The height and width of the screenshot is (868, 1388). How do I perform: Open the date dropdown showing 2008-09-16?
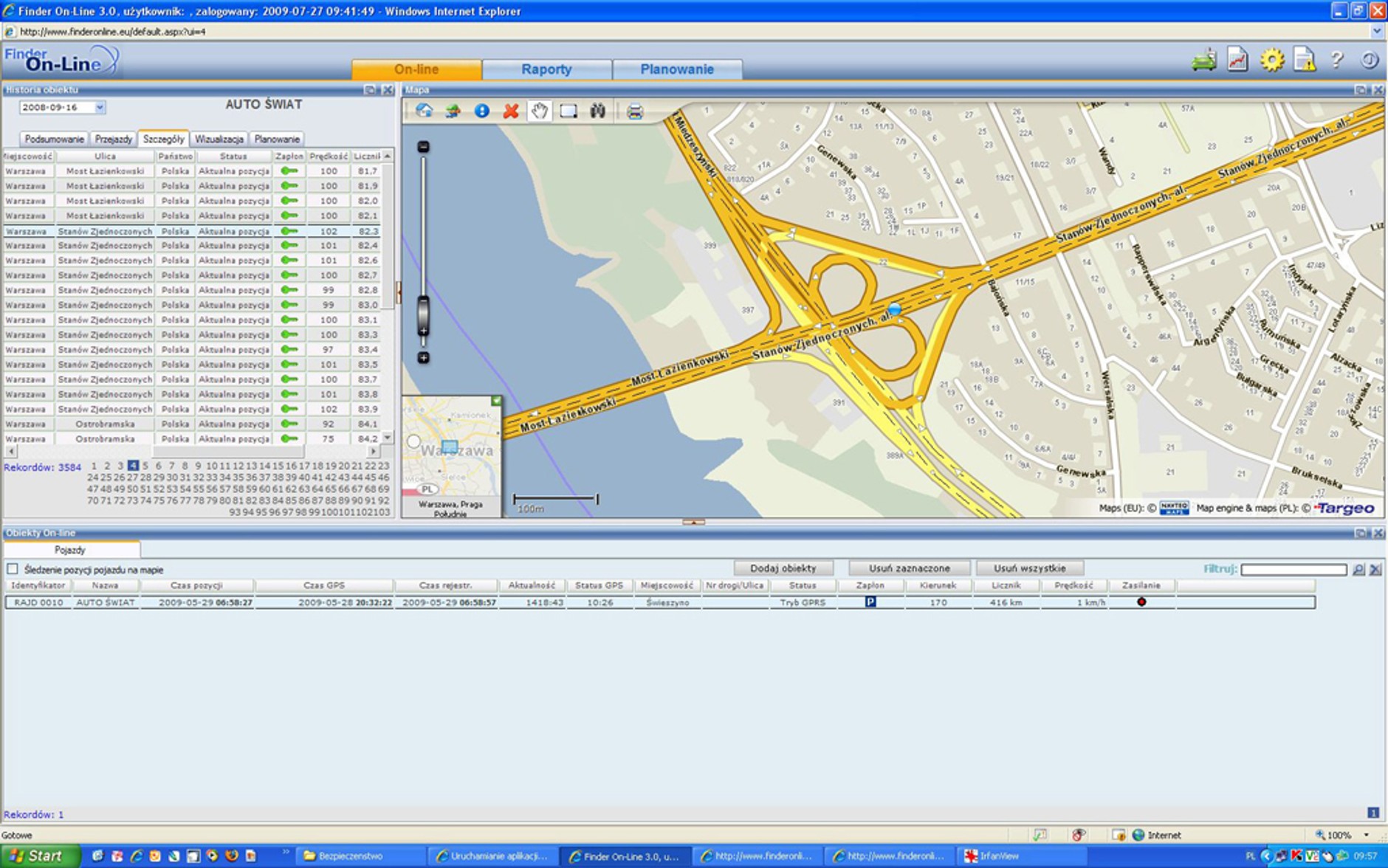click(100, 108)
